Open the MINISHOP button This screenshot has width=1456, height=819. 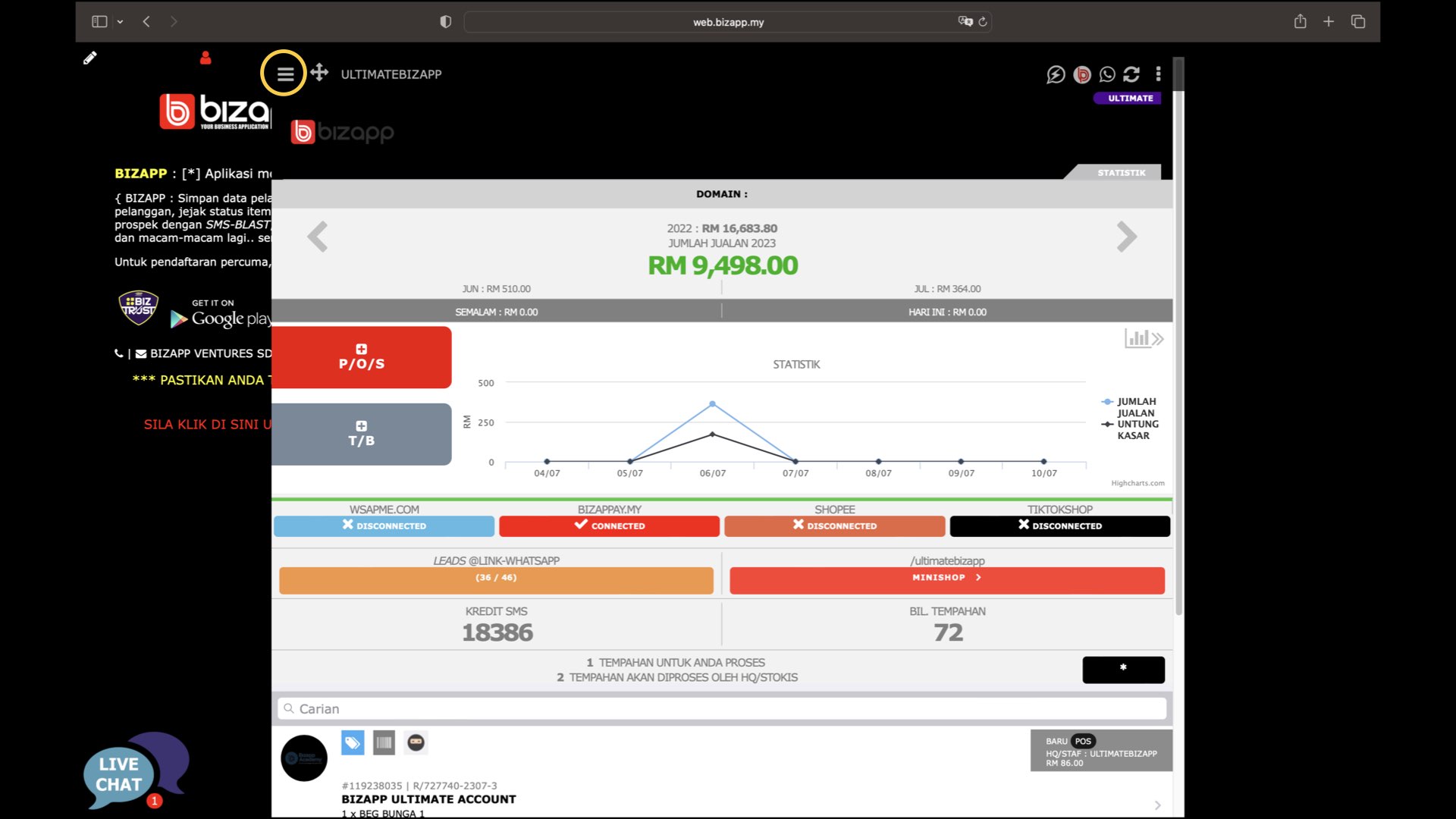pos(946,580)
